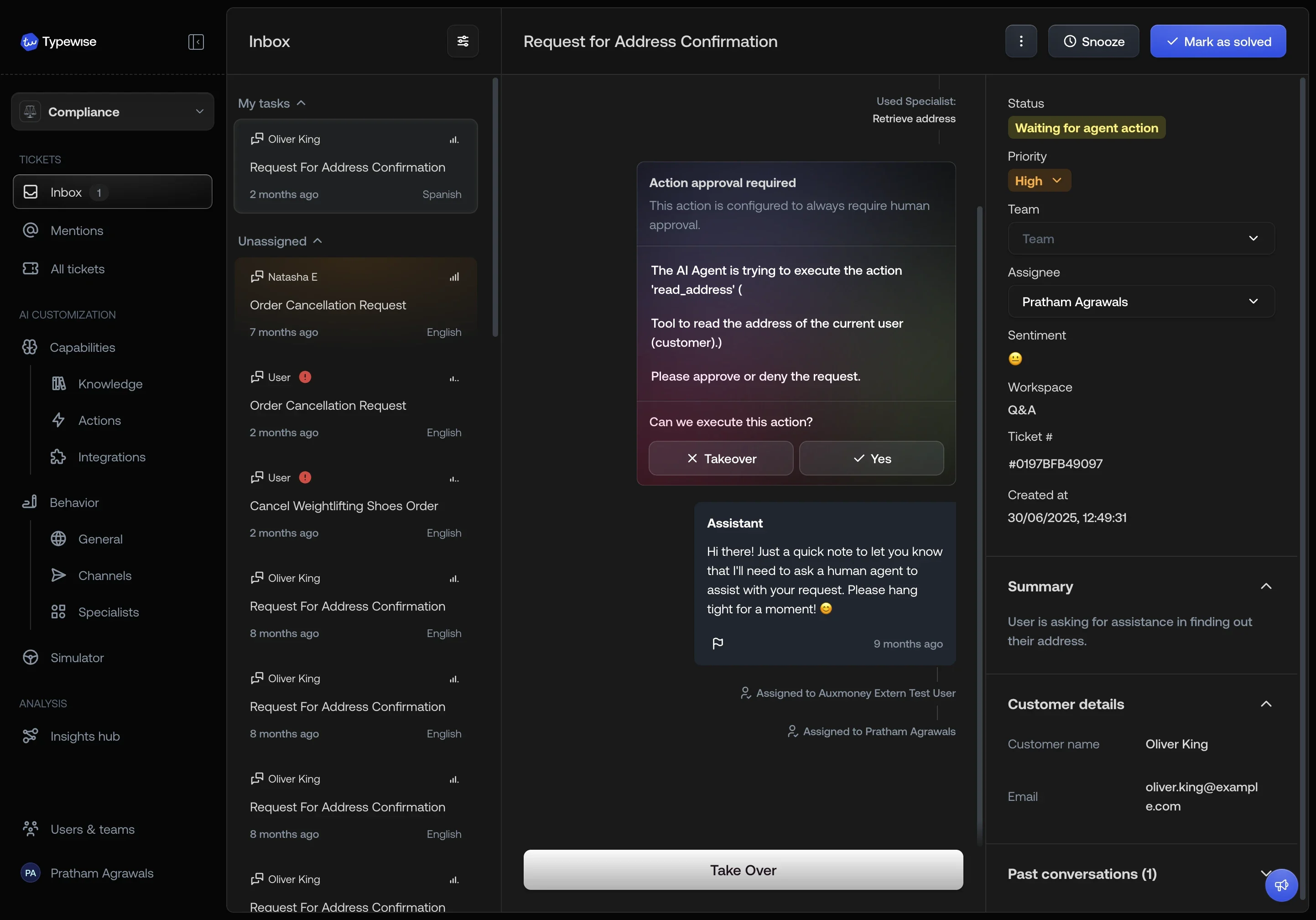This screenshot has width=1316, height=920.
Task: Open the Inbox menu item
Action: click(x=112, y=192)
